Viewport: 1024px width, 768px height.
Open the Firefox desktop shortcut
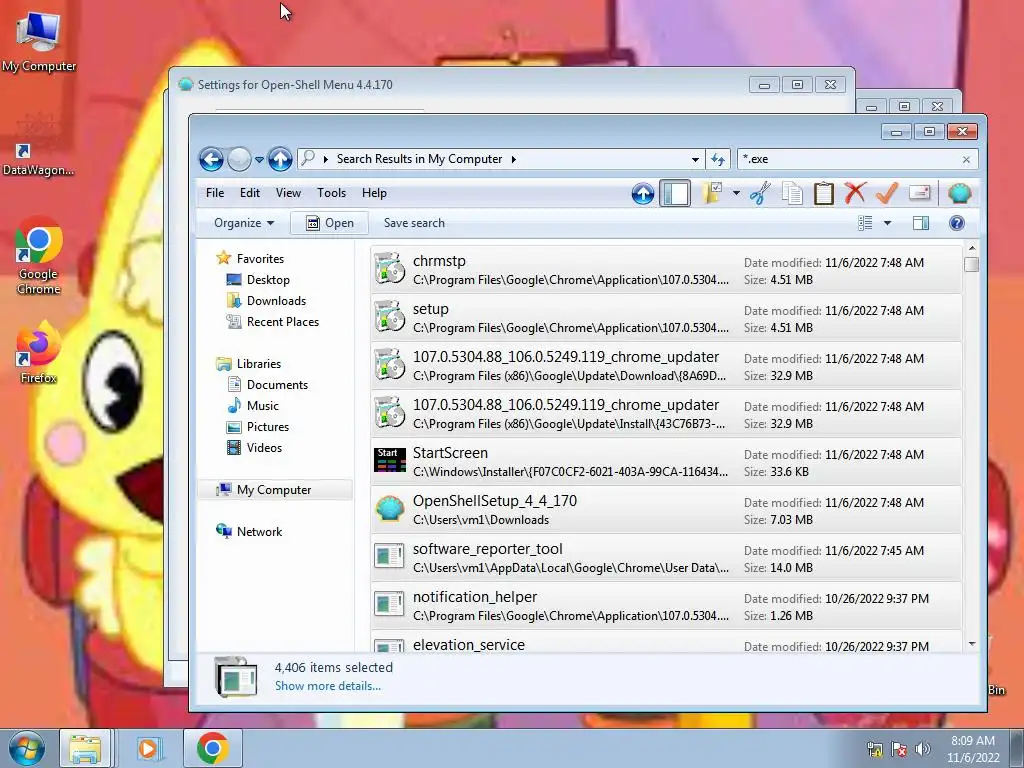pos(38,352)
